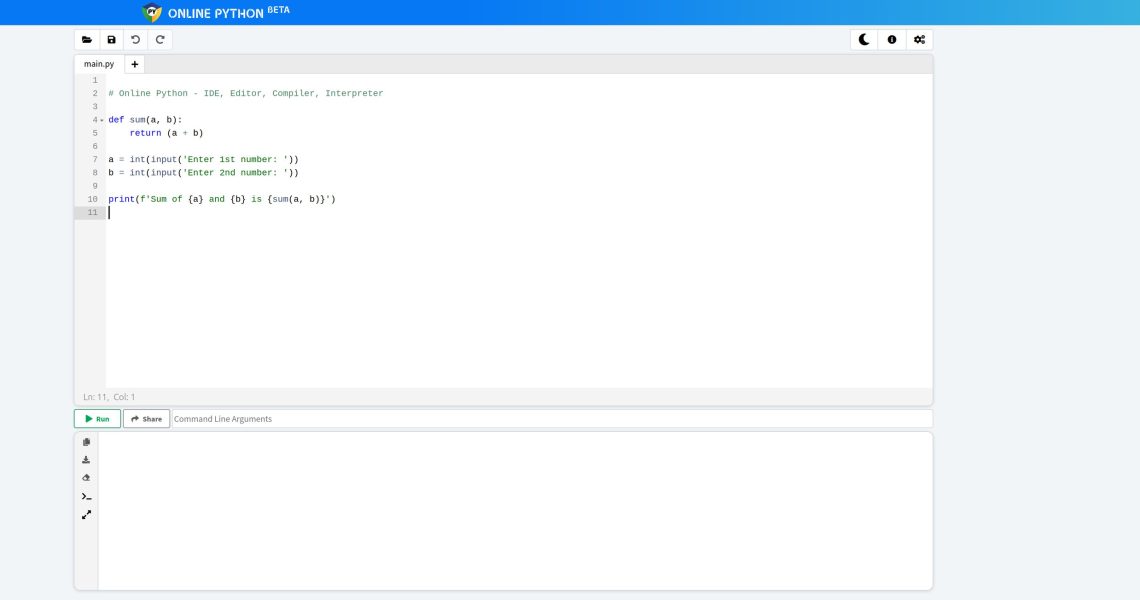Expand the output panel to fullscreen
The image size is (1140, 600).
pyautogui.click(x=86, y=515)
